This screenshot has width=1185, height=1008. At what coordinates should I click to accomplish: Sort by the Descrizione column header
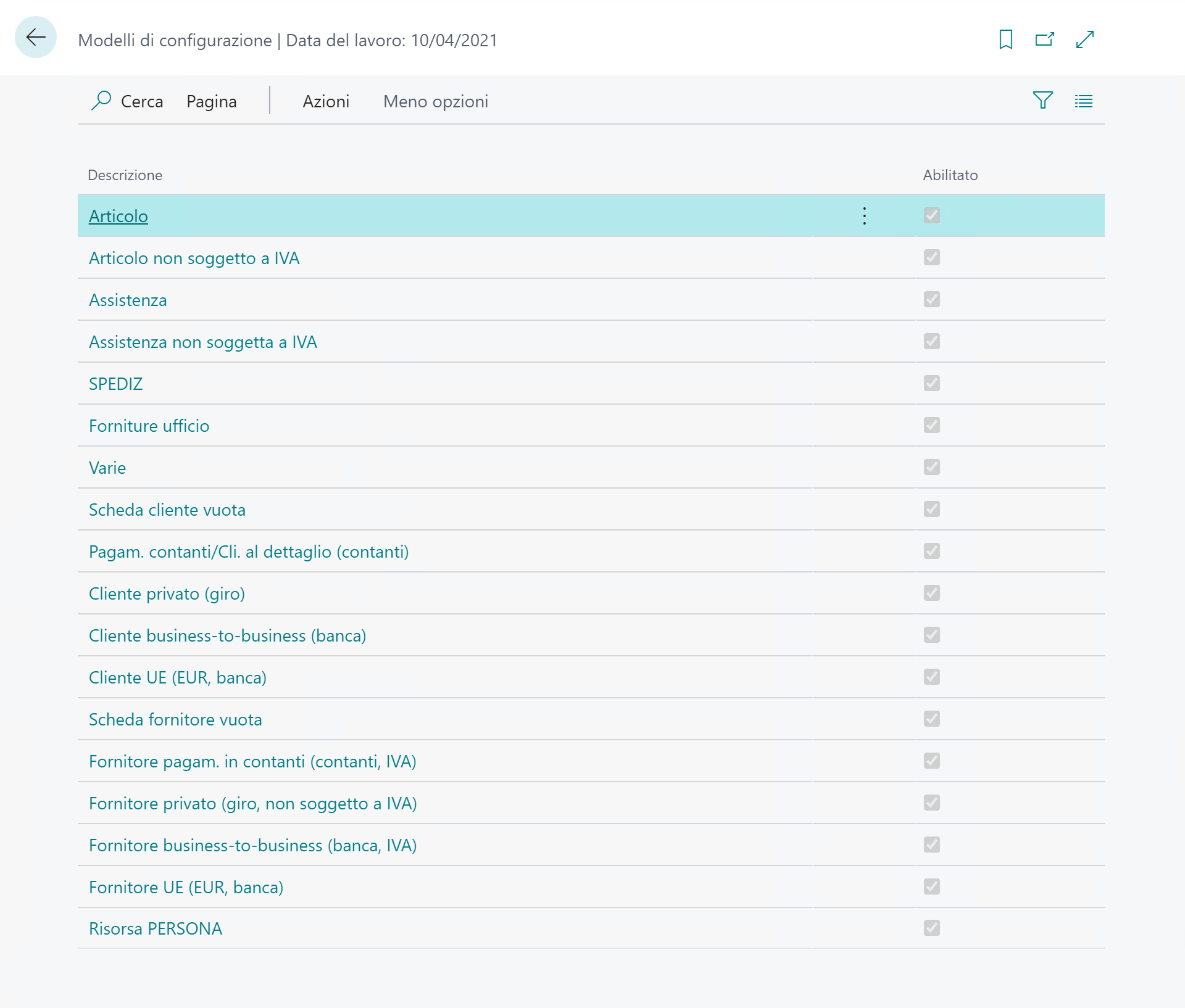pyautogui.click(x=125, y=175)
